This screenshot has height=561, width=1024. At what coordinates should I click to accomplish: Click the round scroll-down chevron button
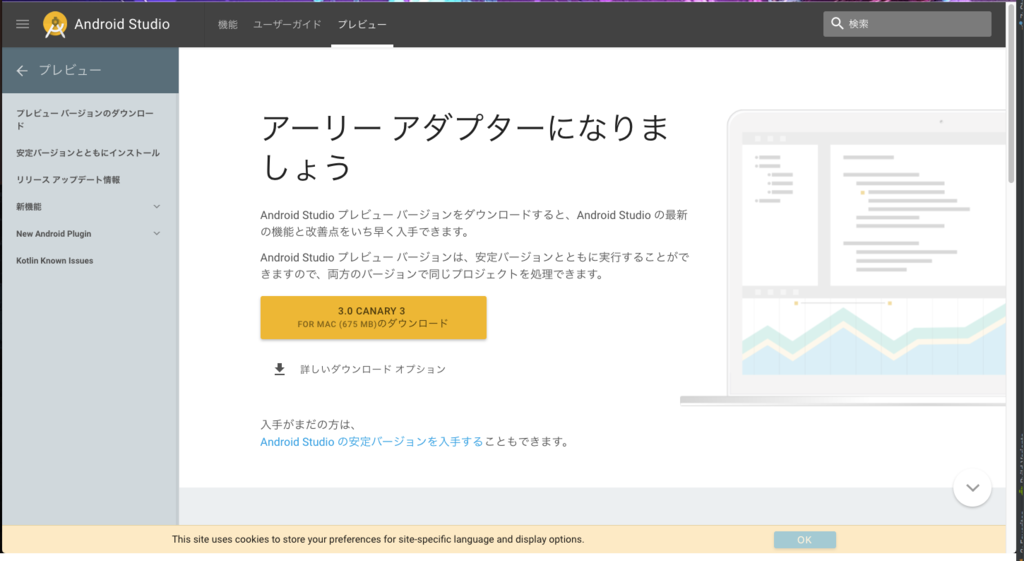point(972,488)
